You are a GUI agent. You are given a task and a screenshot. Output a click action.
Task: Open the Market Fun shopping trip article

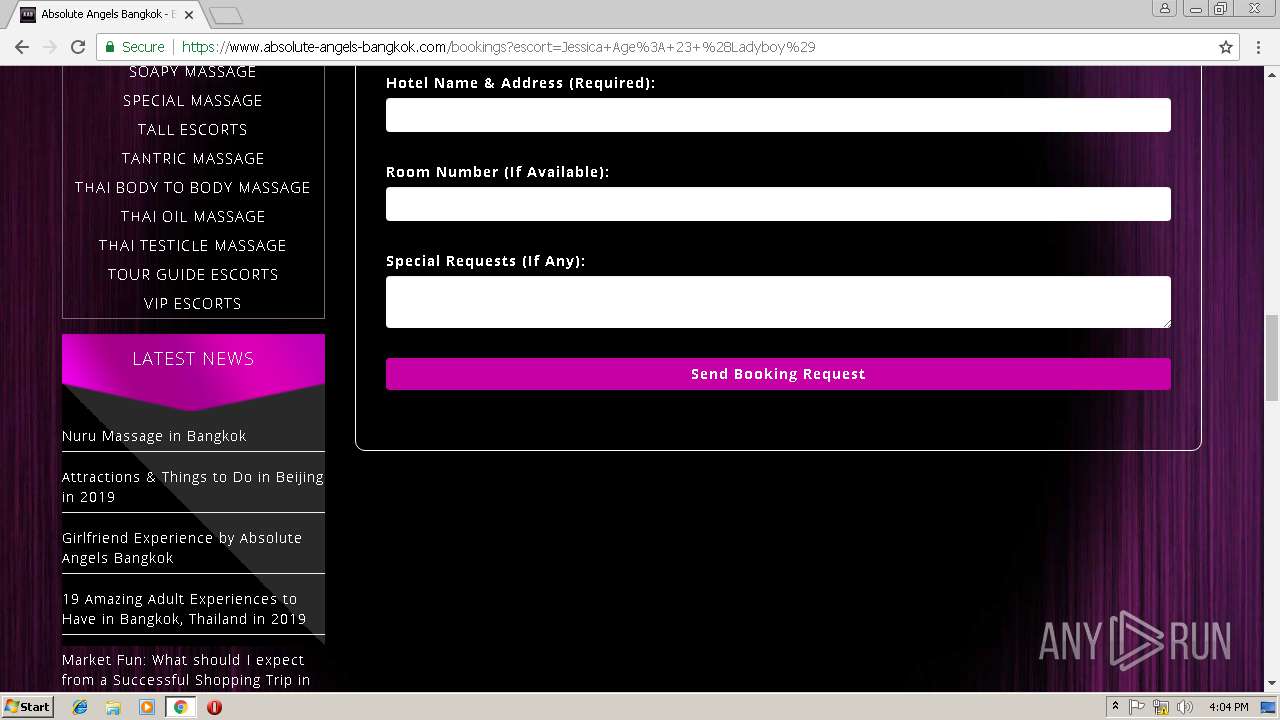[x=186, y=670]
